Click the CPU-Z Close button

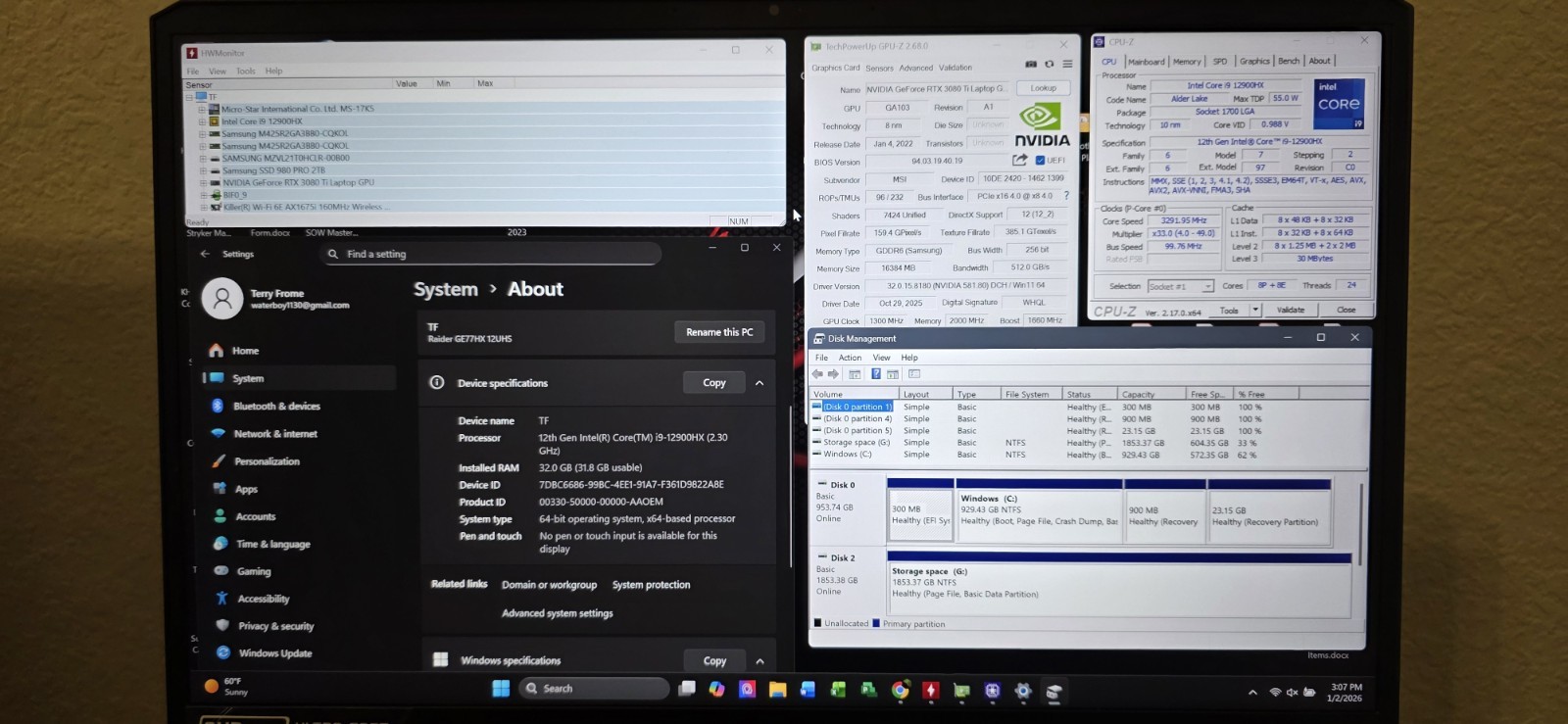(1346, 310)
